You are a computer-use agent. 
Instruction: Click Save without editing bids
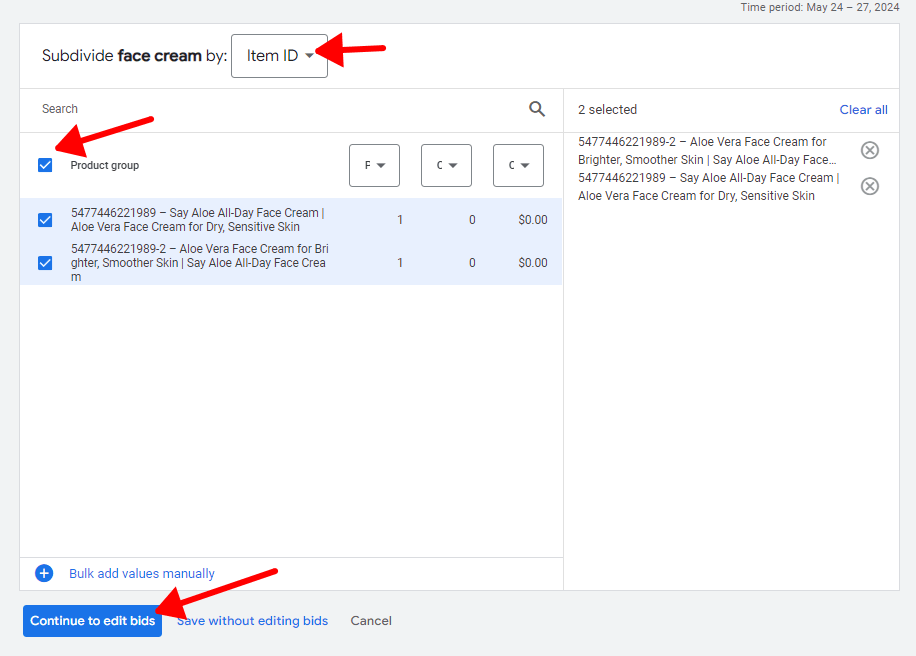[252, 621]
